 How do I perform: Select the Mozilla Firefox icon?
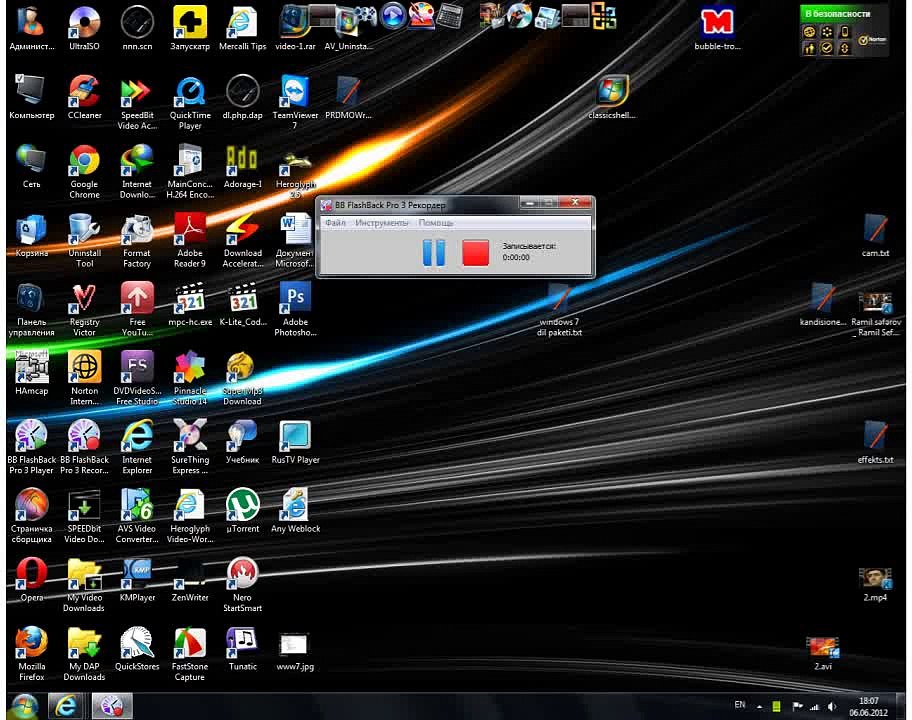pos(31,654)
